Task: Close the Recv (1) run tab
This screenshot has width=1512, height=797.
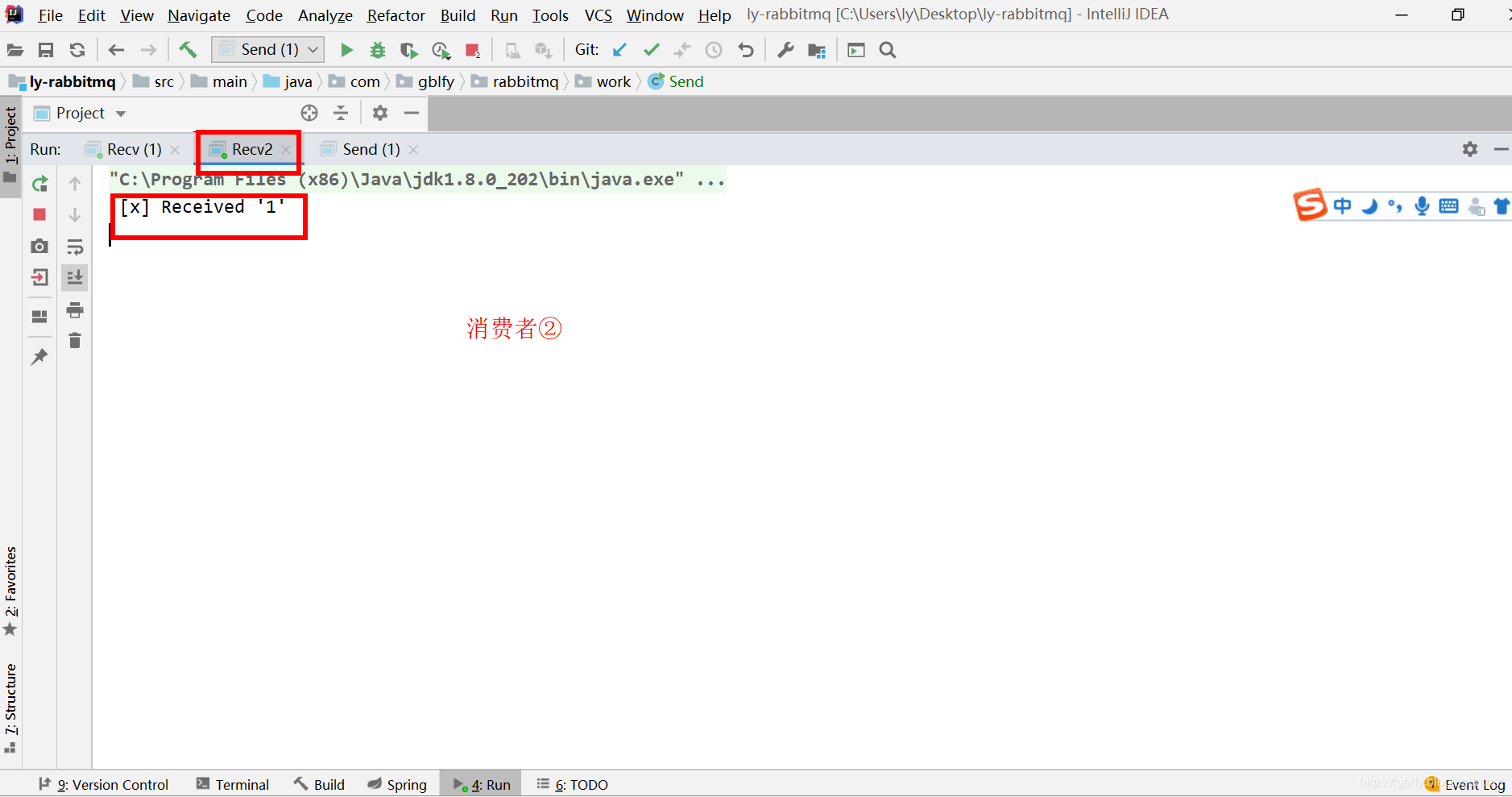Action: 175,150
